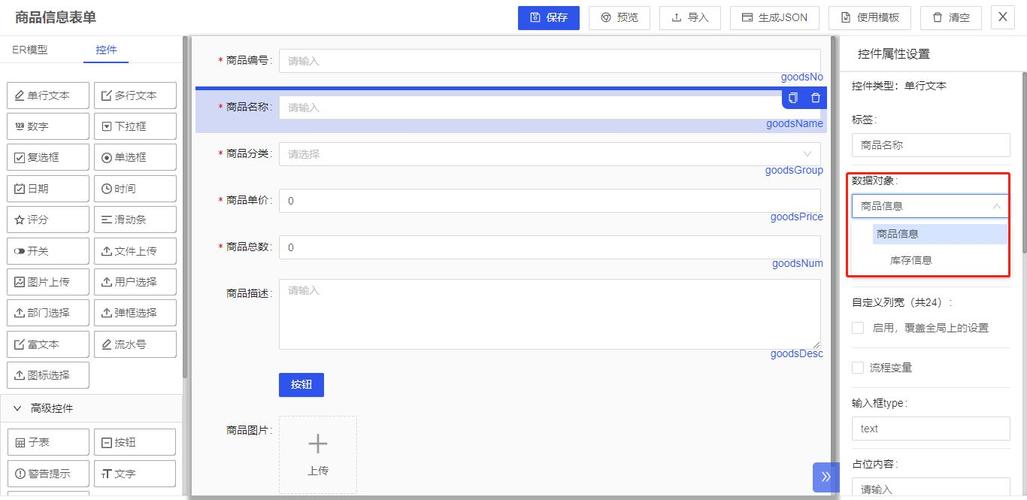The width and height of the screenshot is (1027, 500).
Task: Click the 清空 button
Action: click(951, 18)
